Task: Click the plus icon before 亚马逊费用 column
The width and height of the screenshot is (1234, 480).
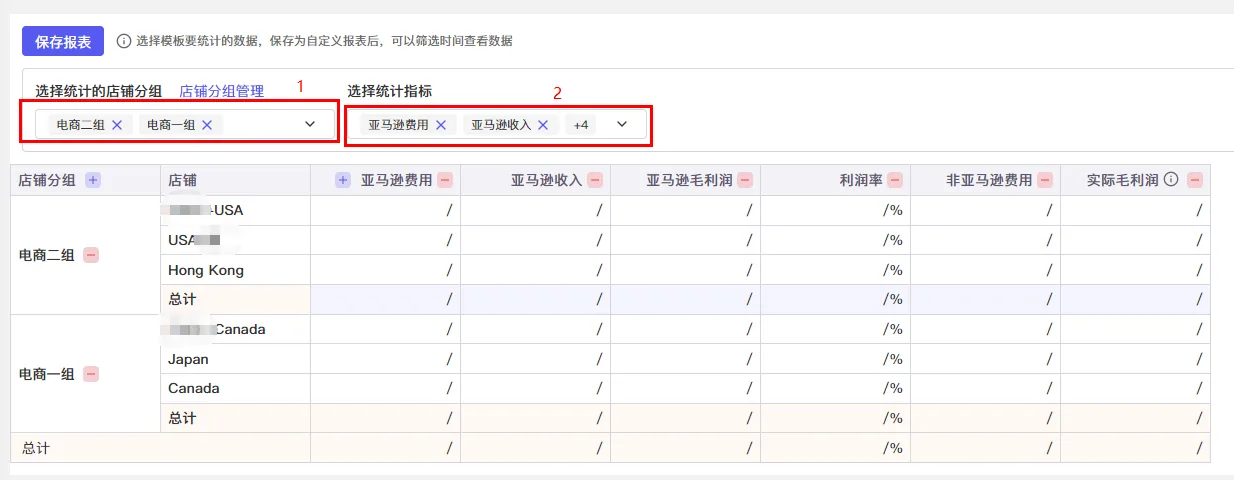Action: click(343, 180)
